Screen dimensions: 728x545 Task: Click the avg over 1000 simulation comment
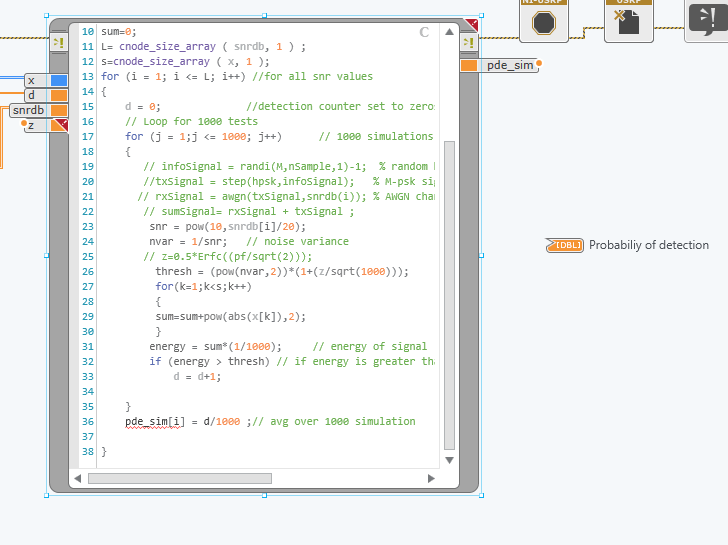coord(334,422)
